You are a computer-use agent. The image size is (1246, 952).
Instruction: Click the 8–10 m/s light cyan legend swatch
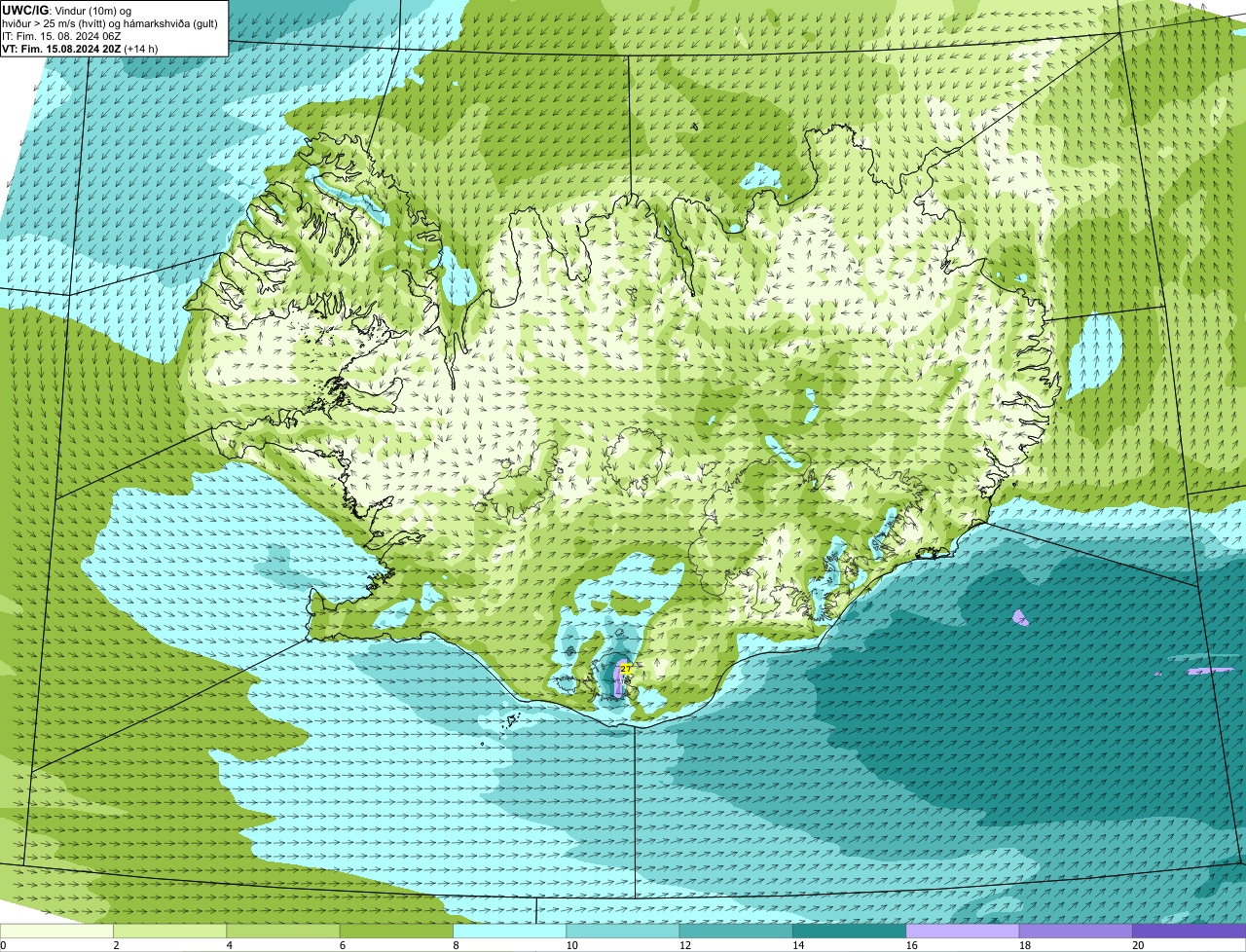pyautogui.click(x=509, y=931)
